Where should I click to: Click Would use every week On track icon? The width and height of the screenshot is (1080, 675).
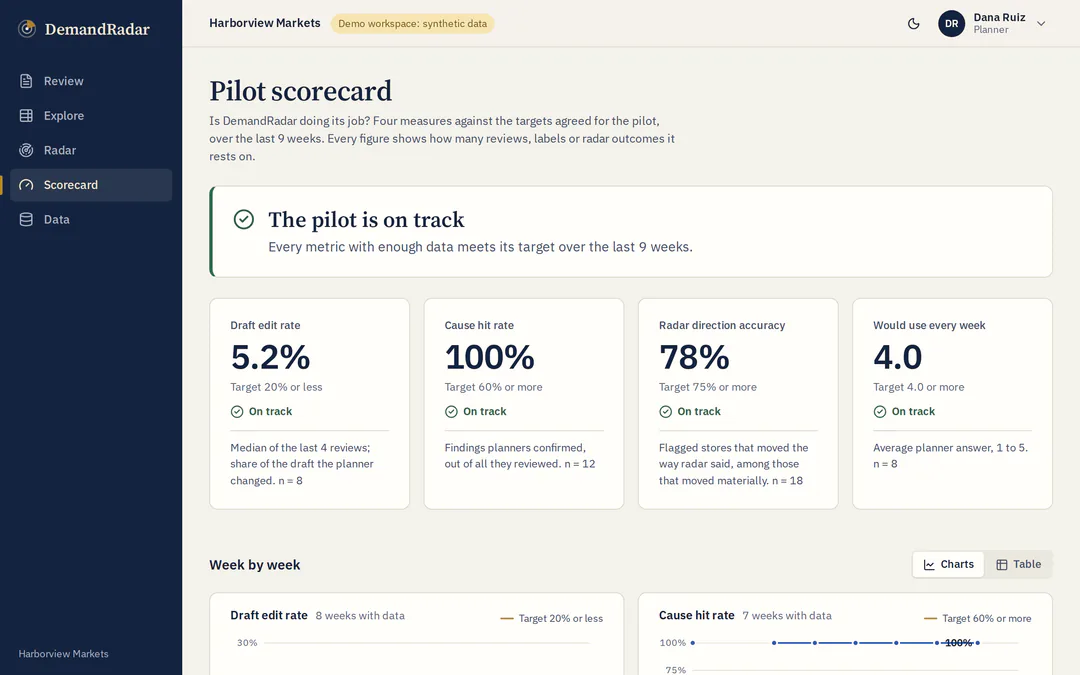(x=880, y=411)
